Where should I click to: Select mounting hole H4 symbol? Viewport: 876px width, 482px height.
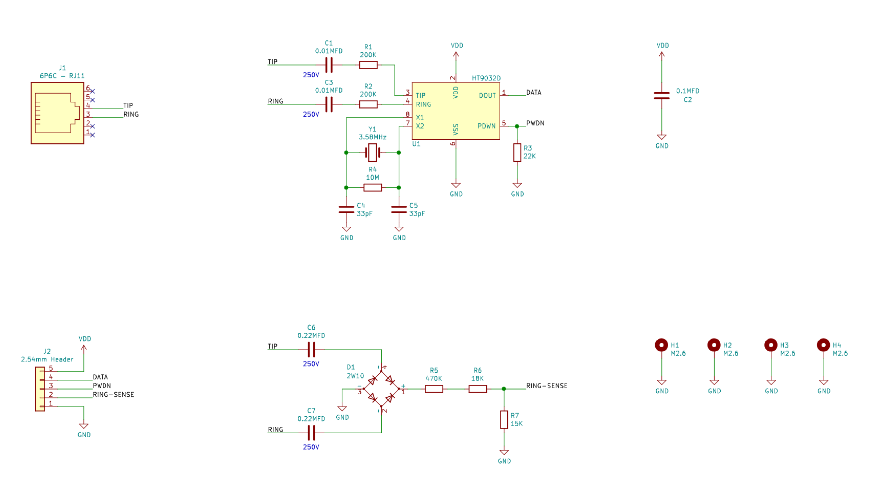pos(823,346)
